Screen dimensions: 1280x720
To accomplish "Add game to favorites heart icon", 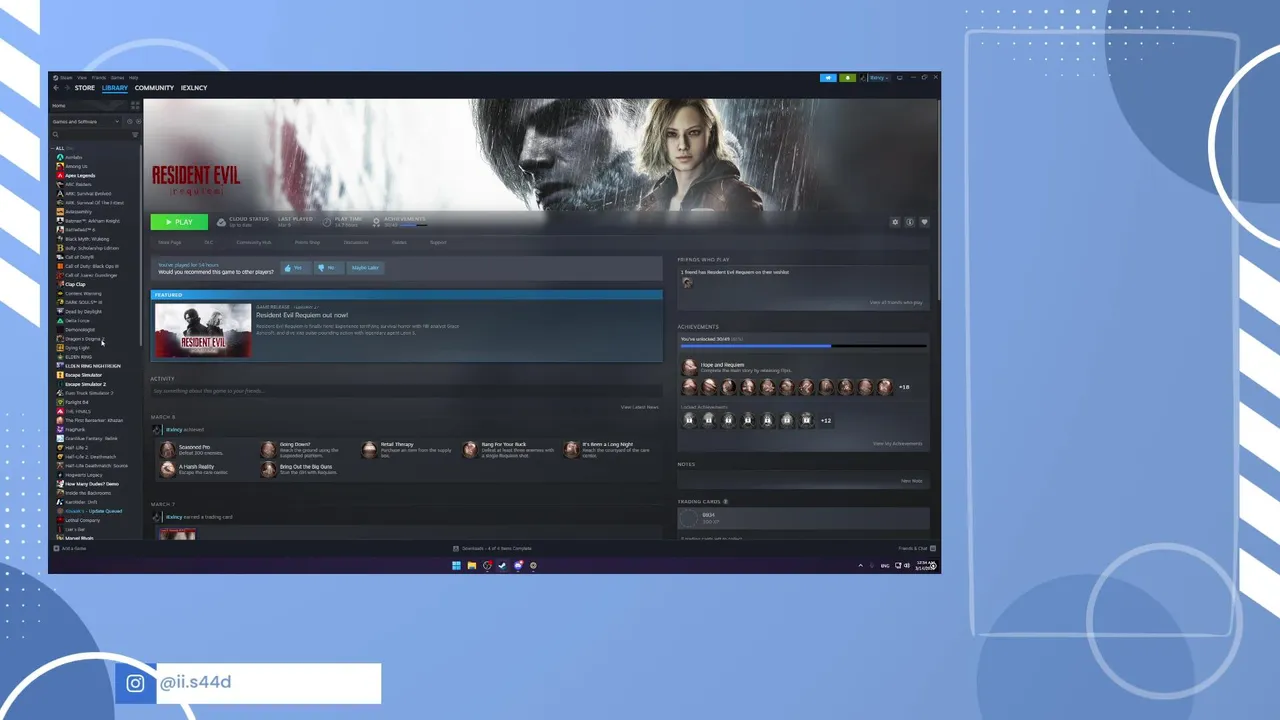I will click(x=924, y=222).
